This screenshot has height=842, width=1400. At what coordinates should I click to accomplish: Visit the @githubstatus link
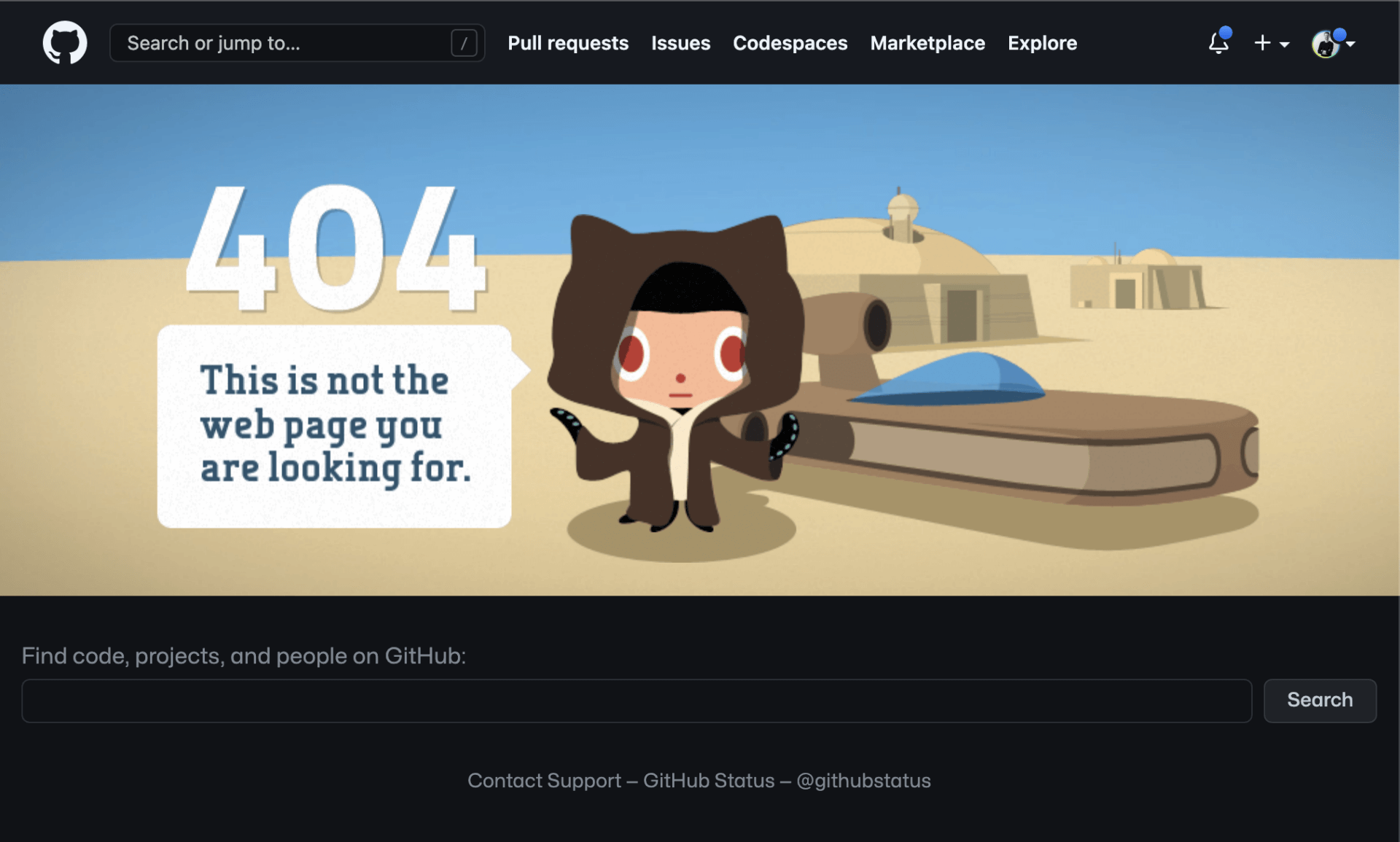tap(863, 781)
